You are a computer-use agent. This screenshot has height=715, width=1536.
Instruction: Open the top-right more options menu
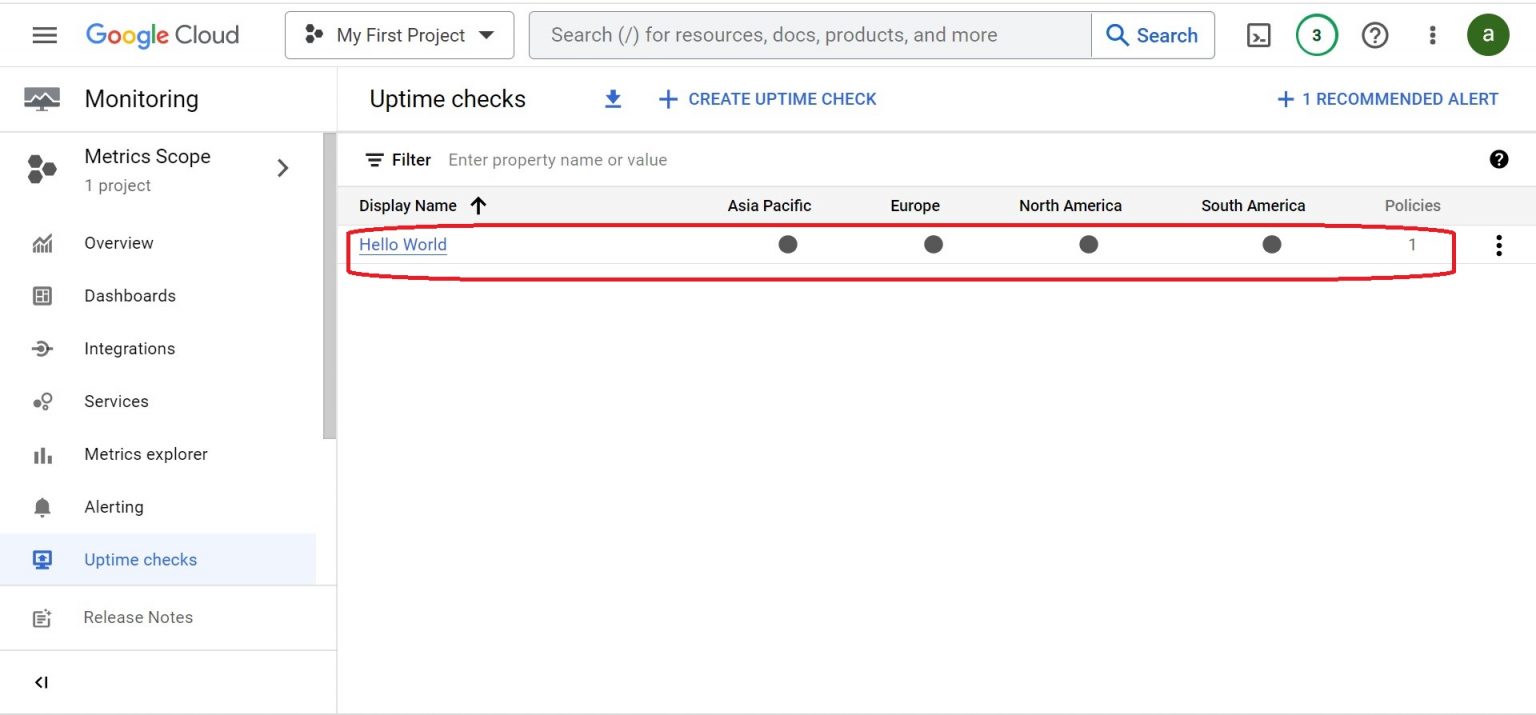click(1432, 34)
